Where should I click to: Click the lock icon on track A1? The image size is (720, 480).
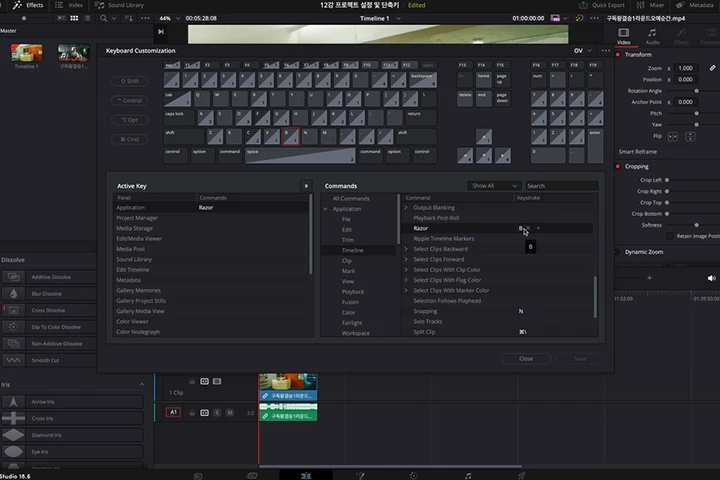(x=192, y=413)
